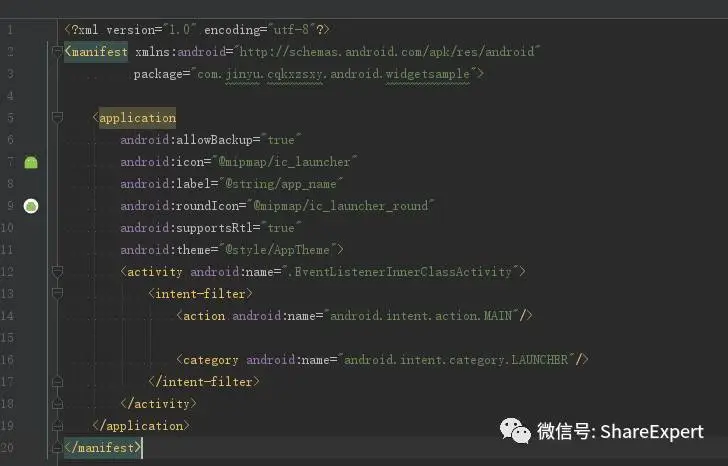The height and width of the screenshot is (466, 728).
Task: Click the android:supportsRtl attribute name
Action: 187,228
